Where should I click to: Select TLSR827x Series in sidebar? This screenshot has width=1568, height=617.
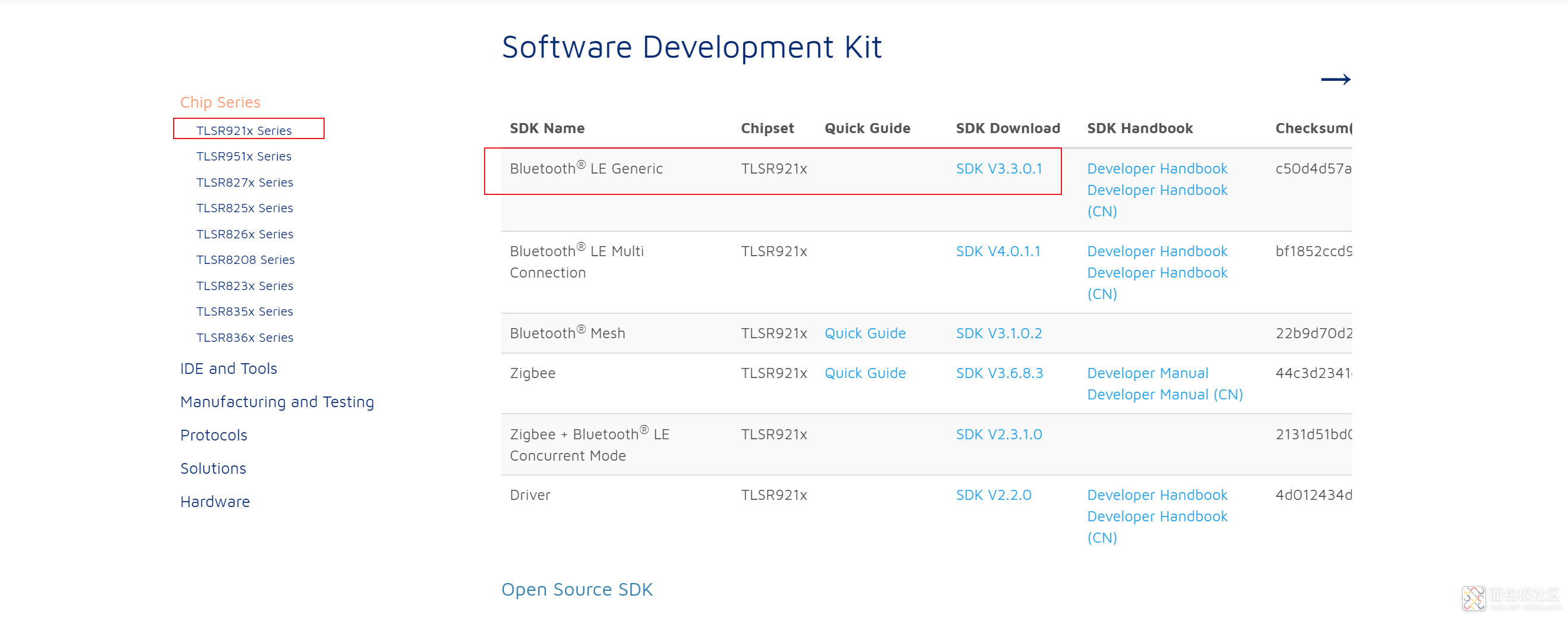coord(244,182)
